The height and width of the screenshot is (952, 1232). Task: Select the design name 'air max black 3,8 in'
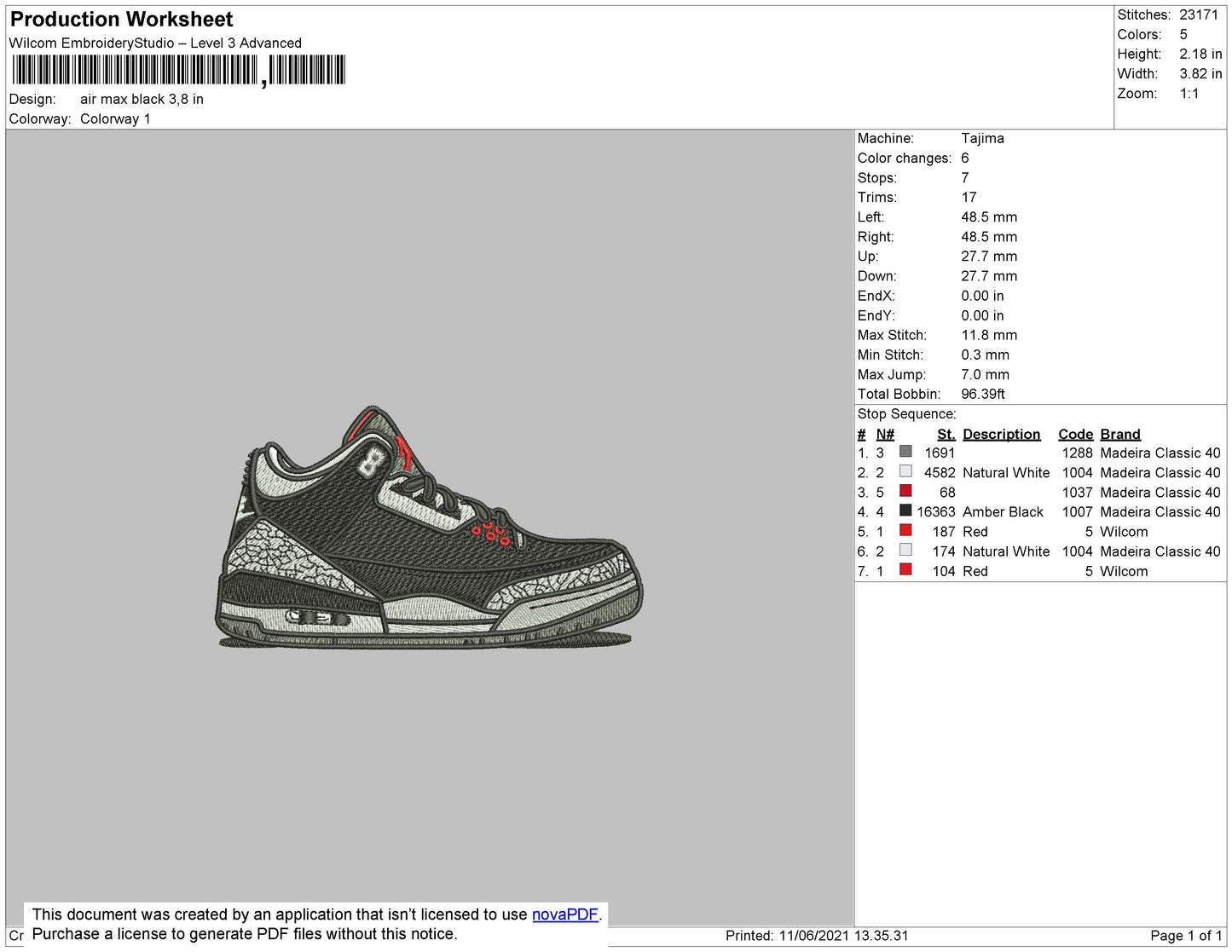(x=142, y=99)
